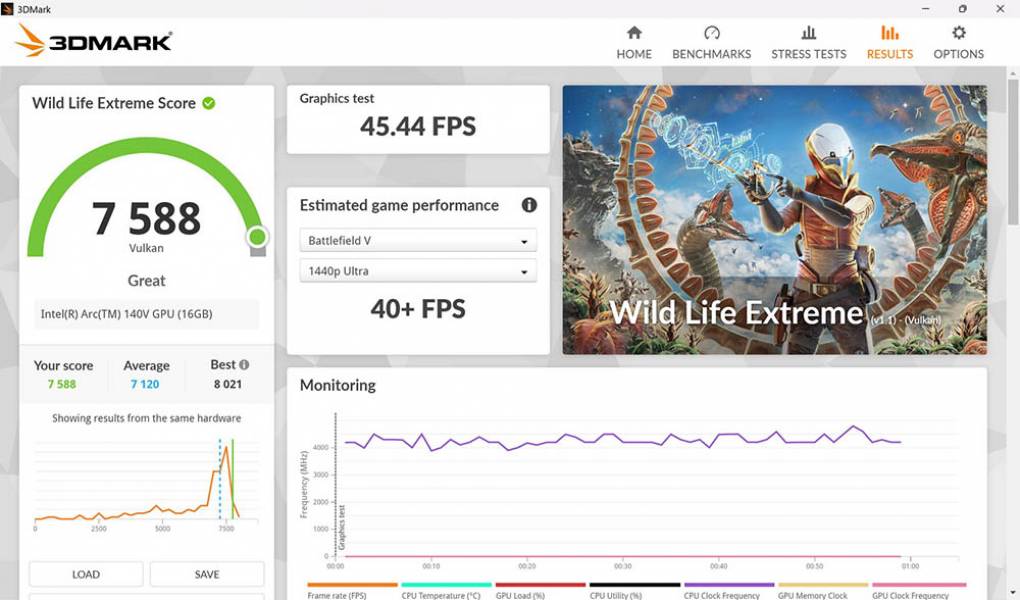Toggle the Frame rate (FPS) legend entry
The image size is (1020, 600).
[352, 594]
